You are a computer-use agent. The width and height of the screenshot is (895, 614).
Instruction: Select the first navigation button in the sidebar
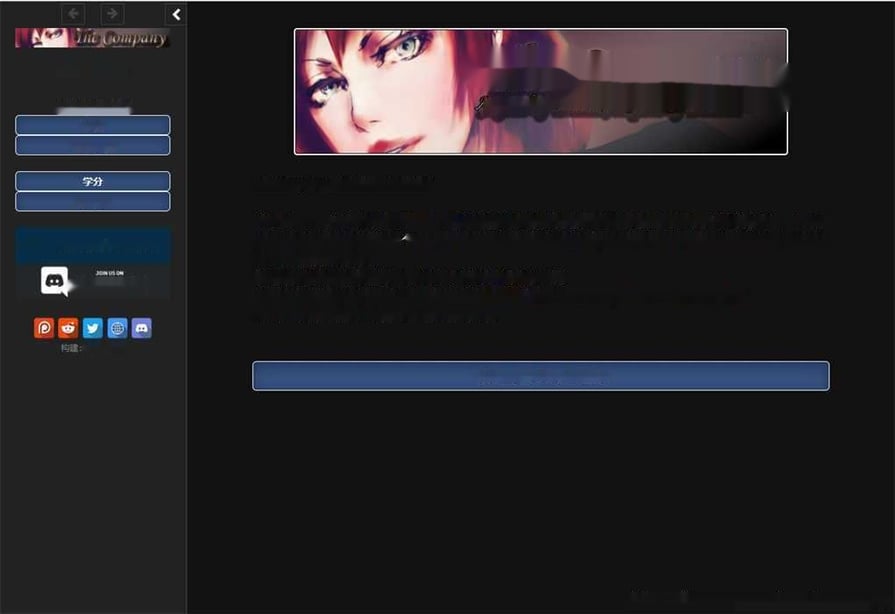coord(92,125)
